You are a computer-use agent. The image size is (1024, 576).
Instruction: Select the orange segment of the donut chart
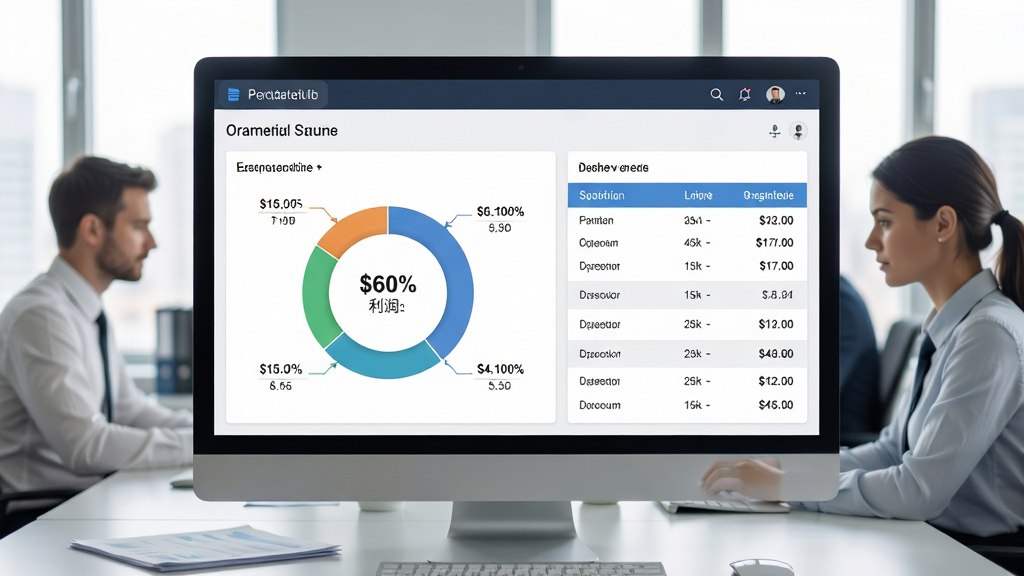[x=353, y=229]
